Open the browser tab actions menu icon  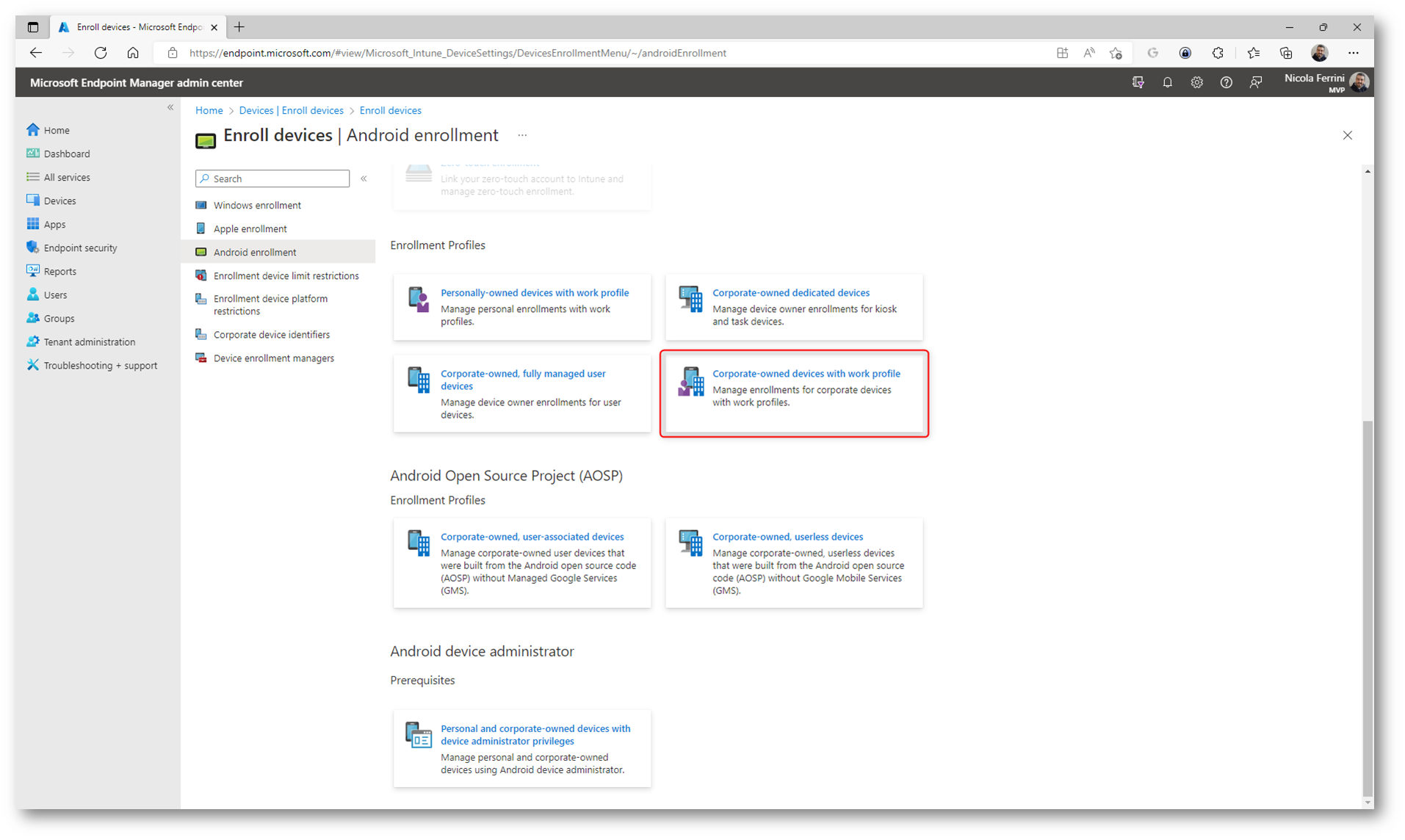tap(33, 27)
